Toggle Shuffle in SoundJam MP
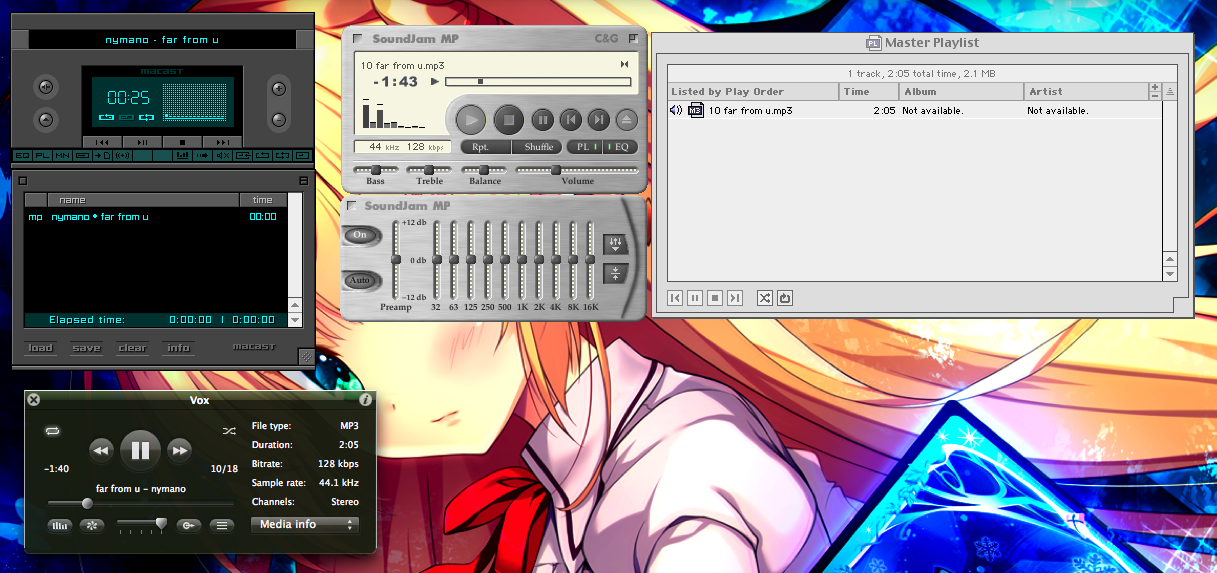 click(x=538, y=147)
